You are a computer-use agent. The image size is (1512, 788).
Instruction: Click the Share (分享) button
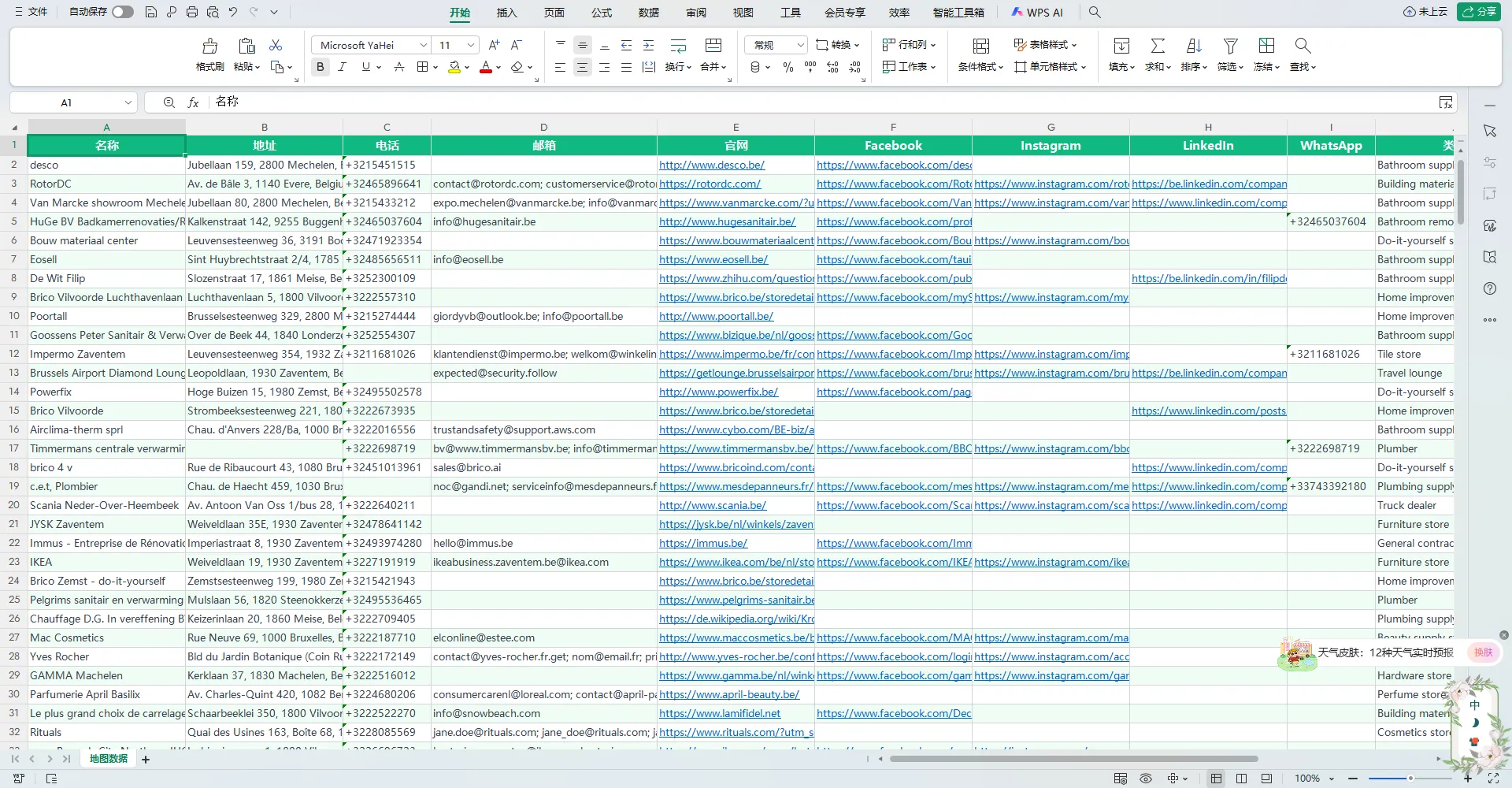(1479, 12)
